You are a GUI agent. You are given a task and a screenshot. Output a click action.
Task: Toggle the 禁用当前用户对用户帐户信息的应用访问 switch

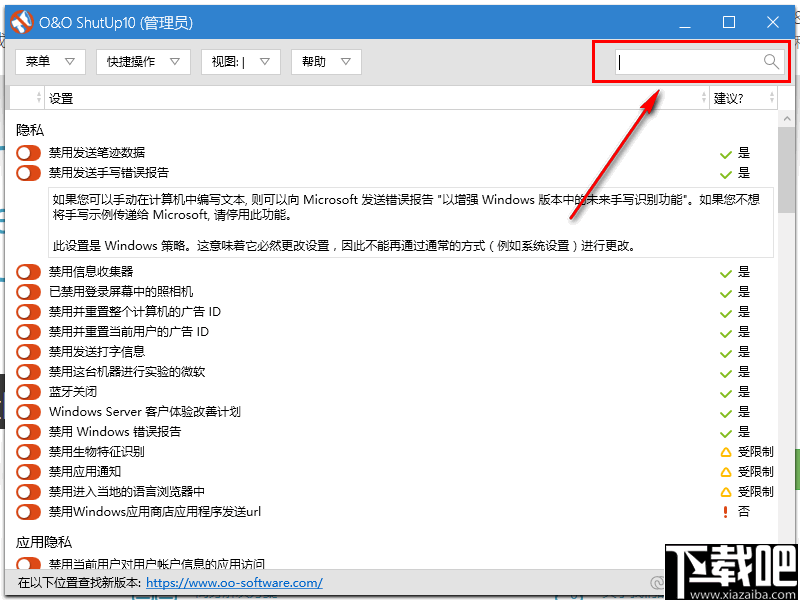(27, 563)
